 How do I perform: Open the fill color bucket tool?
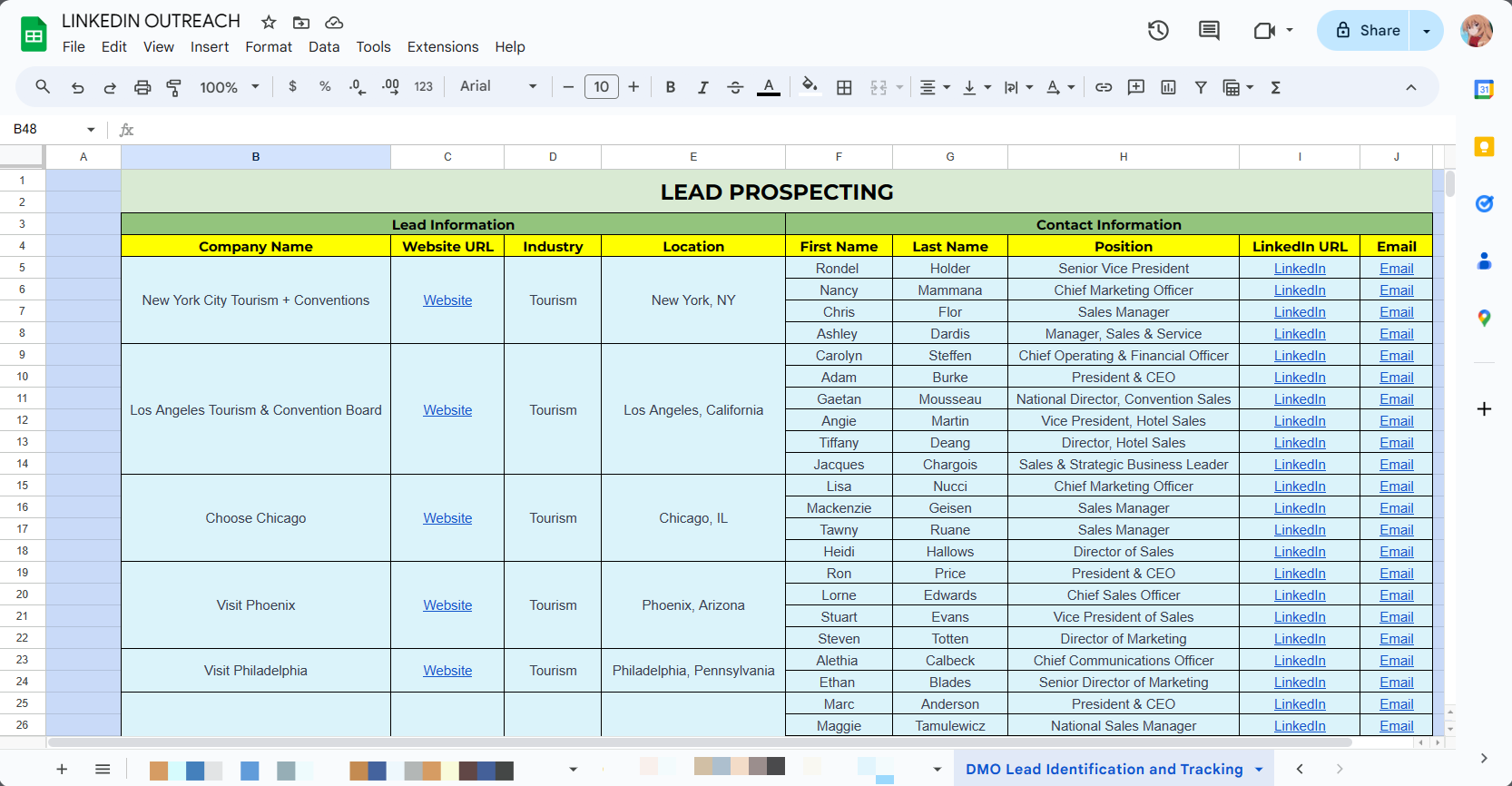pyautogui.click(x=810, y=87)
